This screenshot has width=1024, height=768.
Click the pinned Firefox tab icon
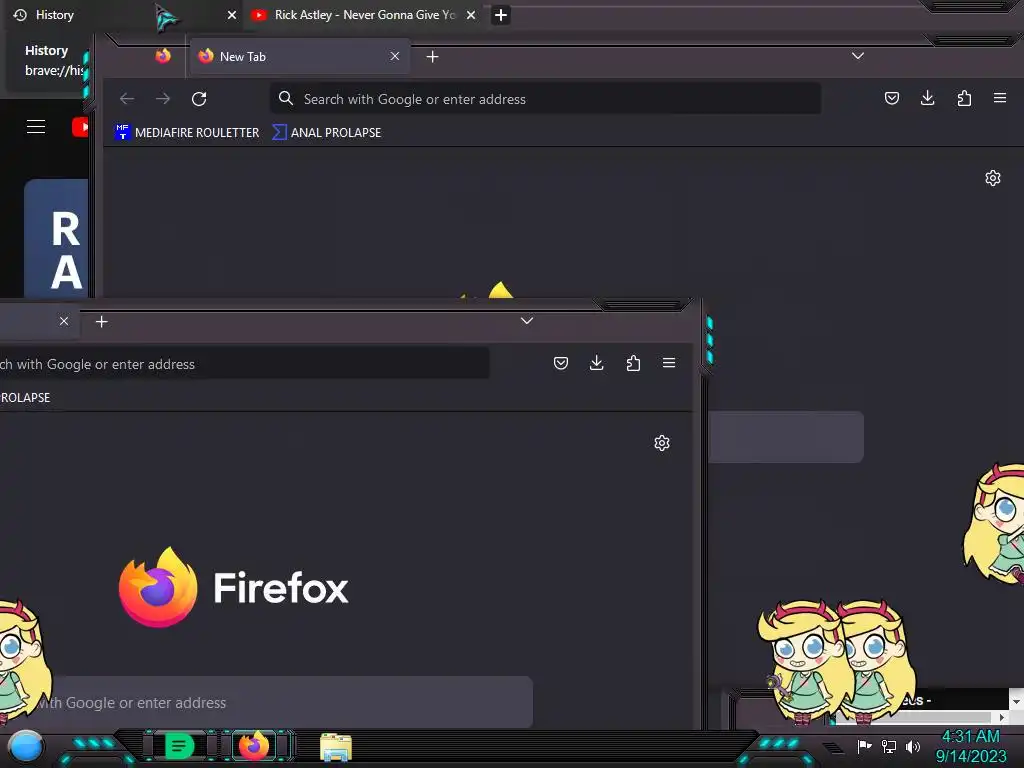163,56
